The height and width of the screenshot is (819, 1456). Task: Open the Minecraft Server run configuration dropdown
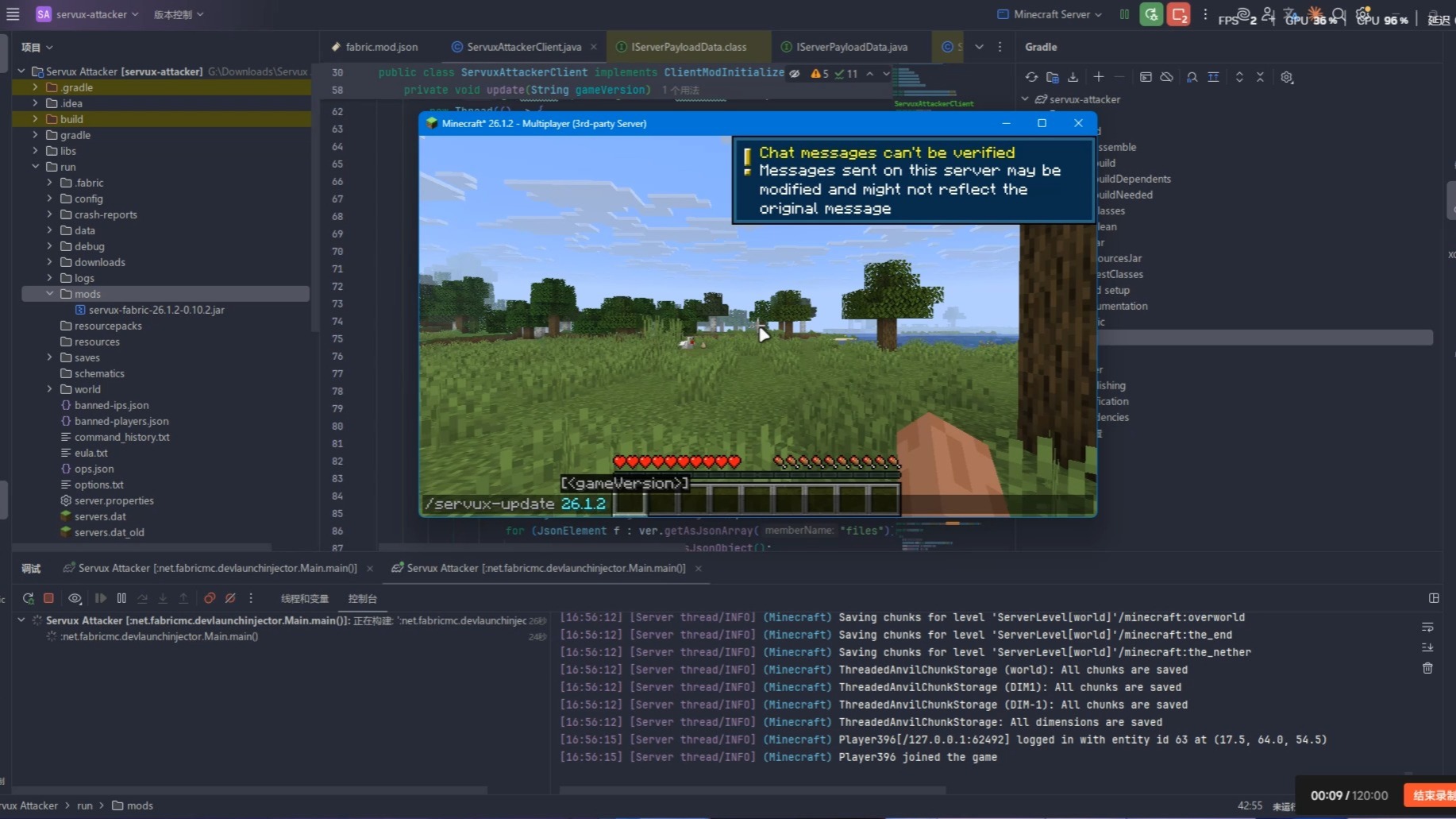click(1050, 14)
